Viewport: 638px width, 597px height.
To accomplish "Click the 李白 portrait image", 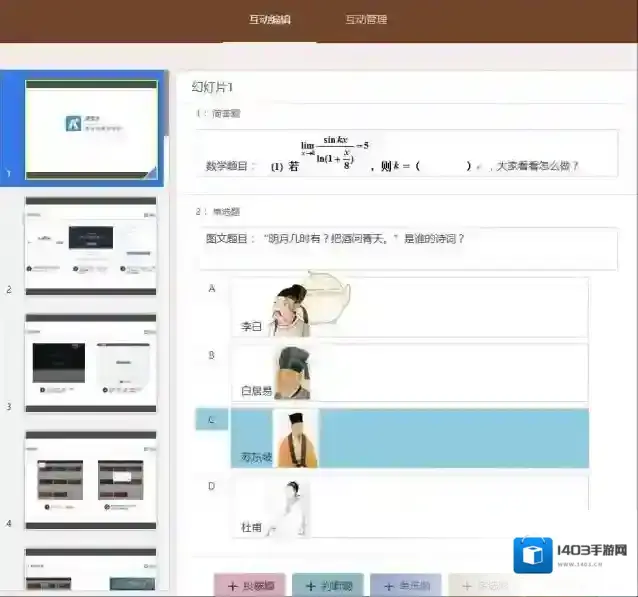I will pyautogui.click(x=307, y=305).
